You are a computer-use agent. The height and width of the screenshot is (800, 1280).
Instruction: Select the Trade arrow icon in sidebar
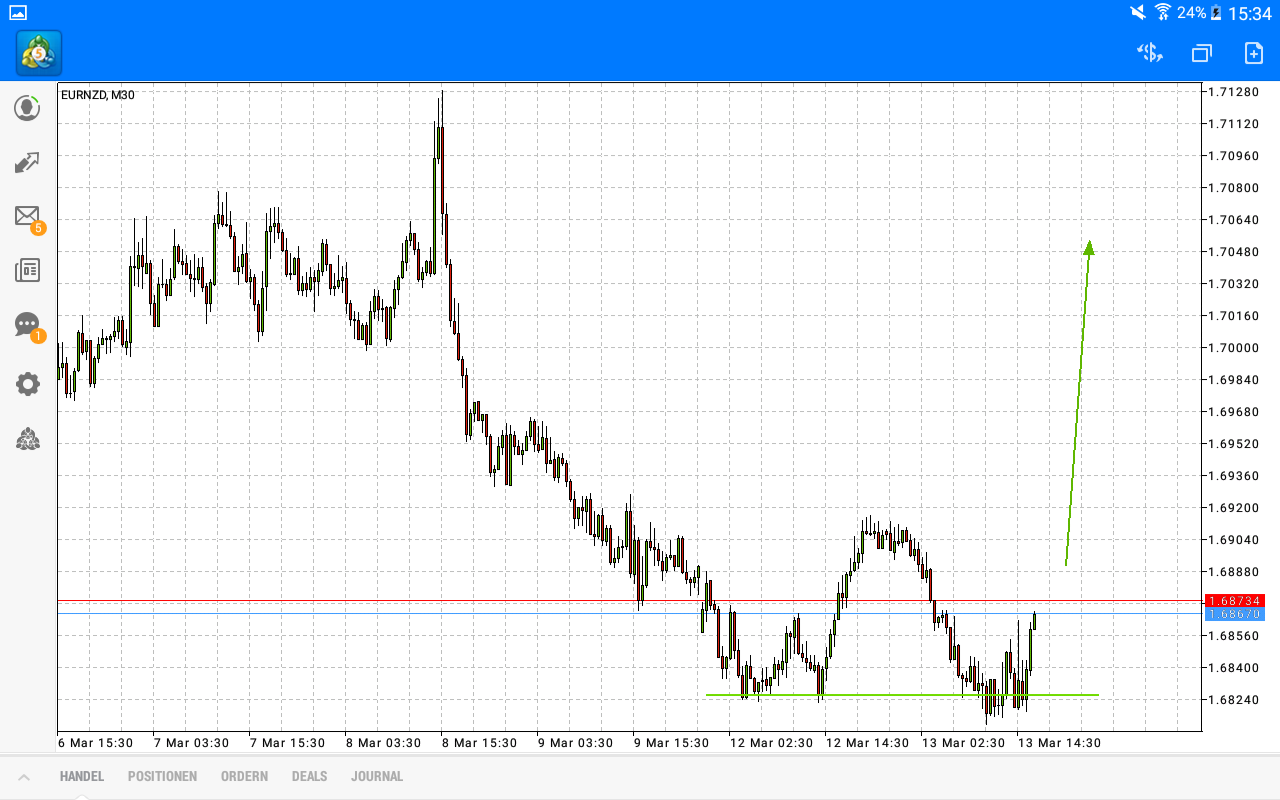click(x=27, y=162)
